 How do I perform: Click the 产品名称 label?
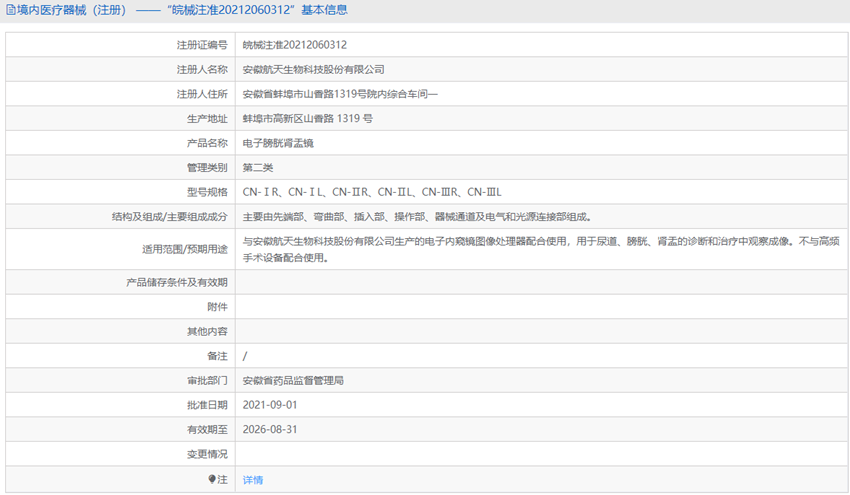[207, 143]
